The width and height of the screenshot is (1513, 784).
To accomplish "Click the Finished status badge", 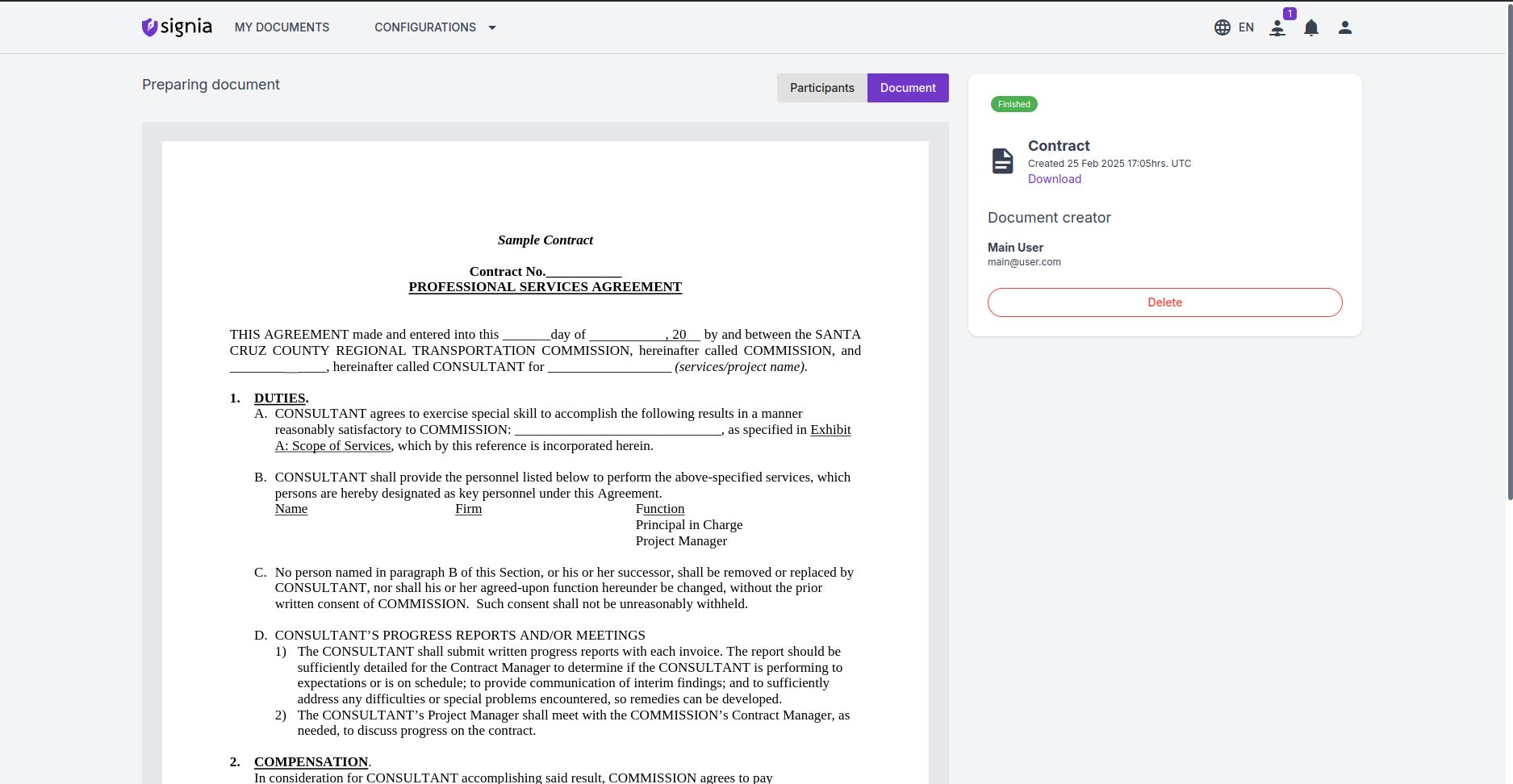I will point(1014,104).
